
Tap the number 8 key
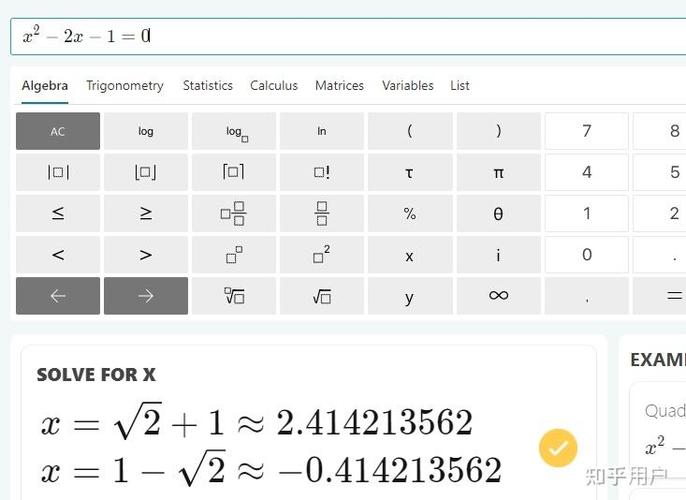pos(660,131)
